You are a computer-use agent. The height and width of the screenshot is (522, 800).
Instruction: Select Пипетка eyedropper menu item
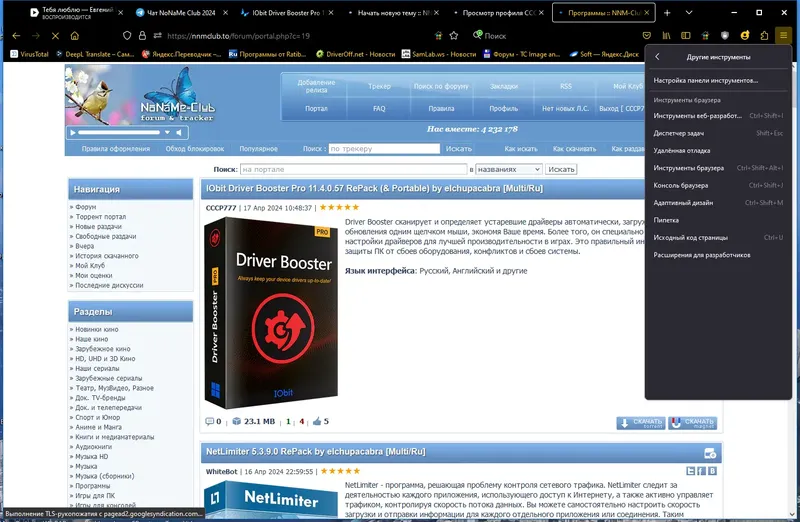click(718, 220)
